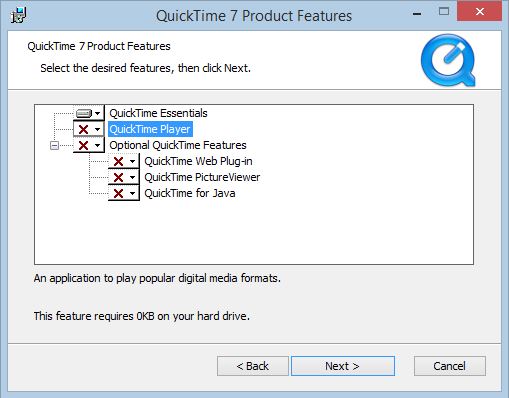509x398 pixels.
Task: Click red X icon beside Optional QuickTime Features
Action: tap(83, 145)
